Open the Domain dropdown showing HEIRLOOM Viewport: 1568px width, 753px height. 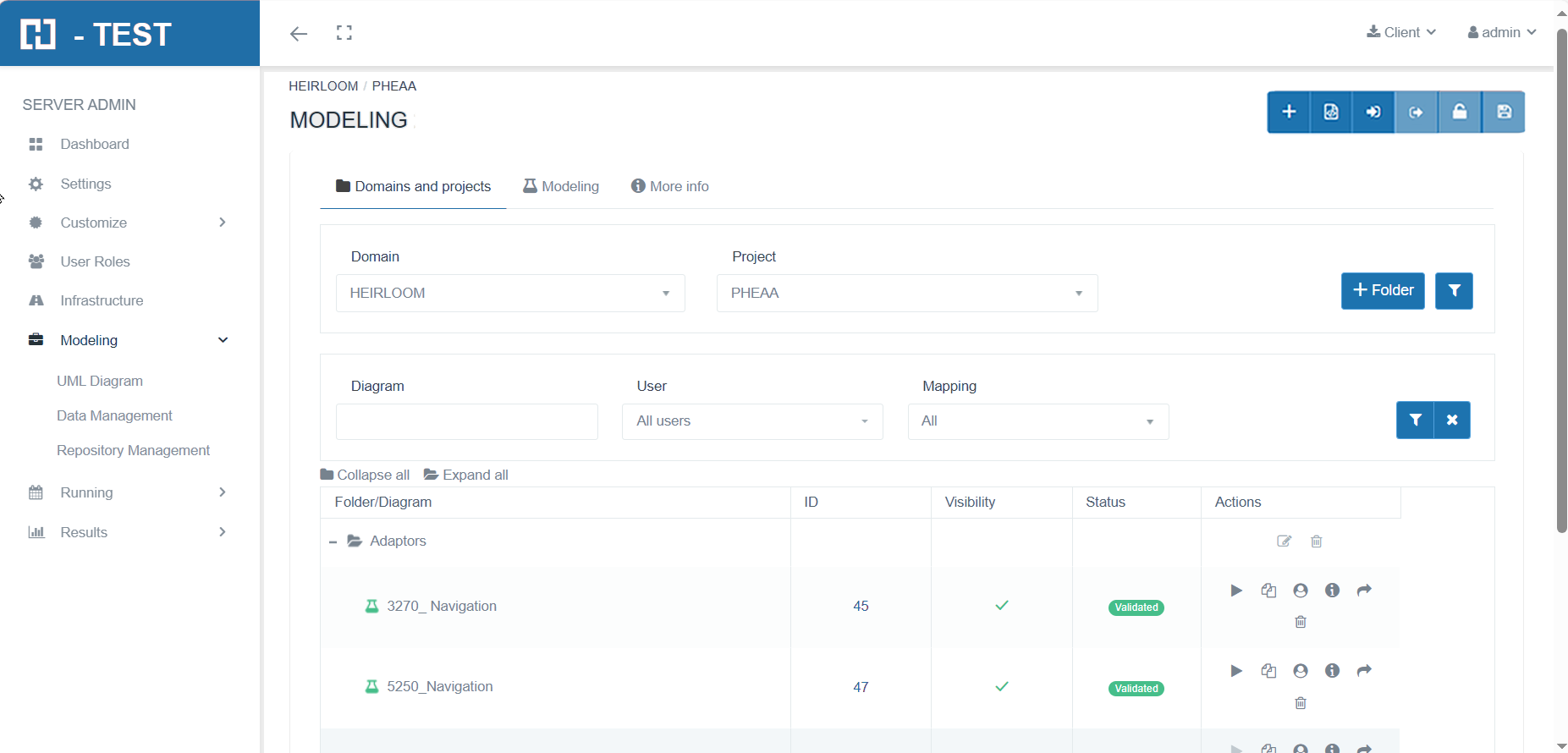[x=510, y=293]
